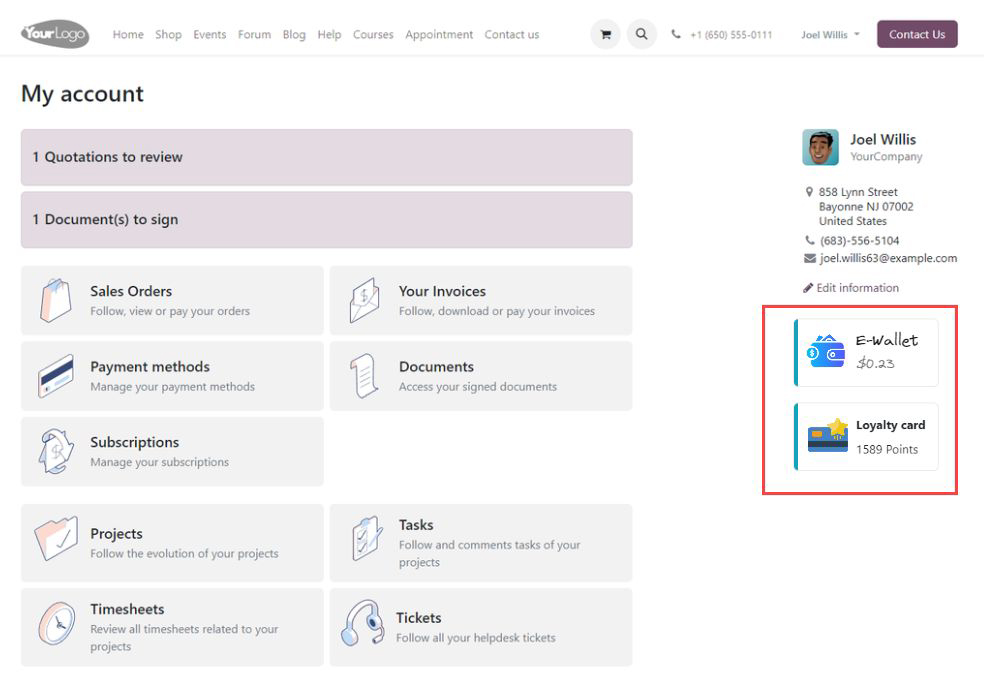This screenshot has width=984, height=679.
Task: Open the Tickets title
Action: coord(419,618)
